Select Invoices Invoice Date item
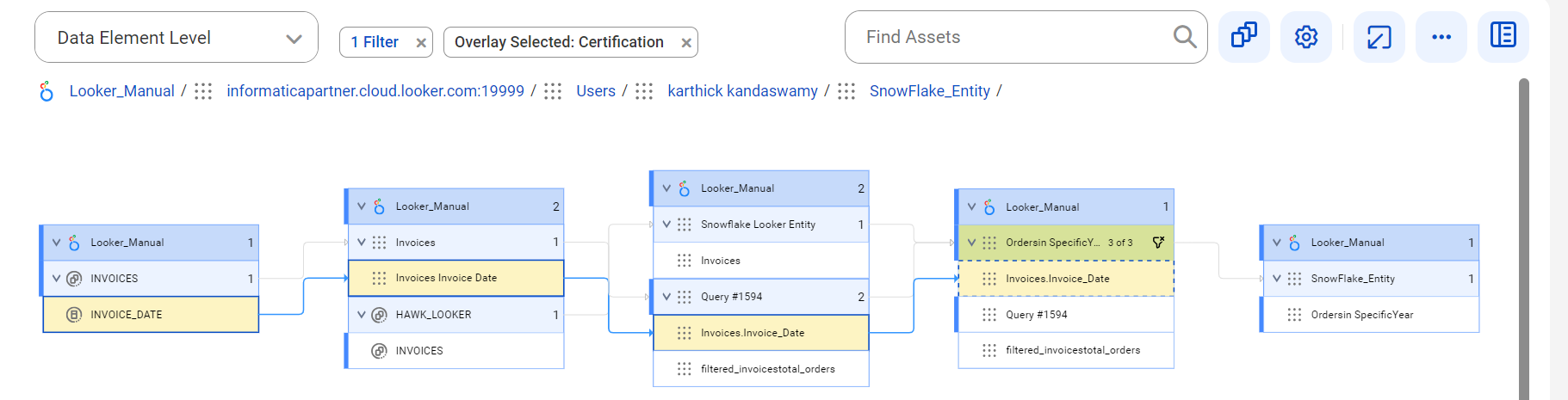The width and height of the screenshot is (1568, 400). point(456,278)
